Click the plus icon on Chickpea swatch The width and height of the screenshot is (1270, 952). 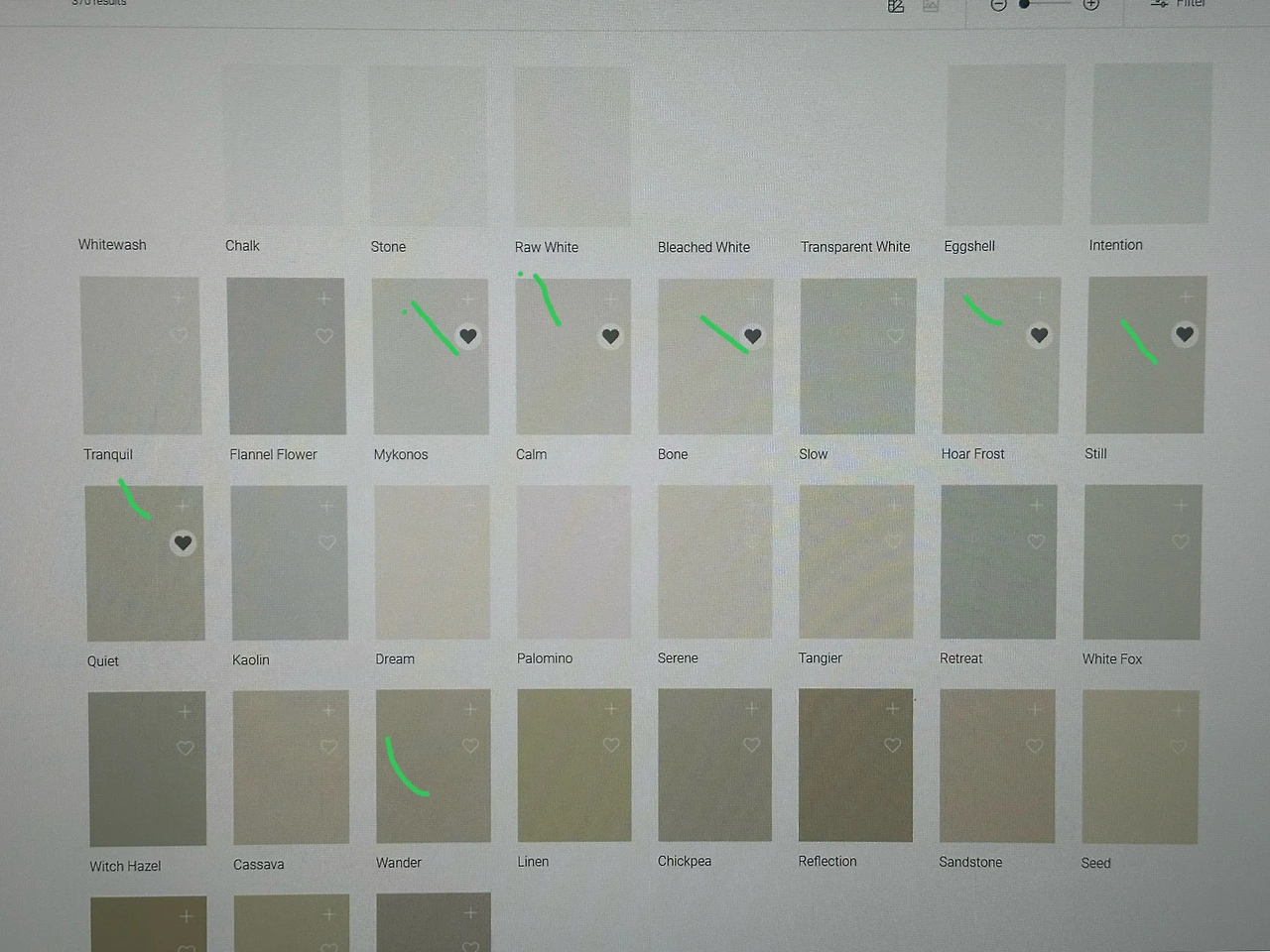[751, 708]
